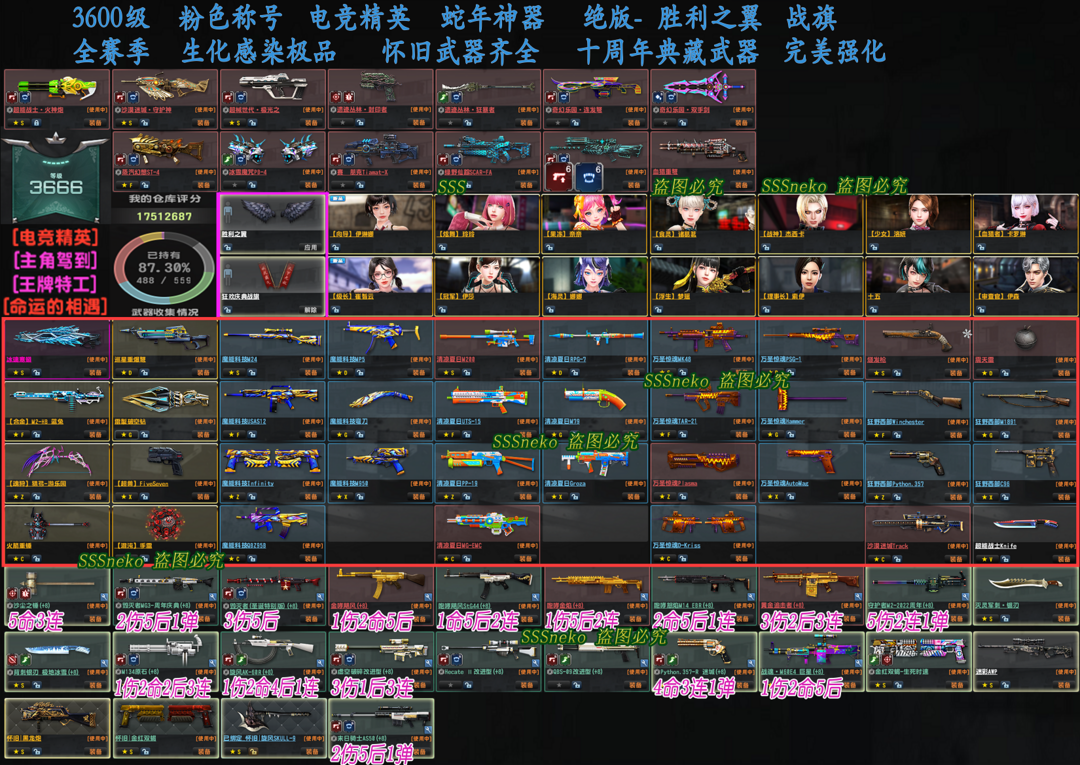The width and height of the screenshot is (1080, 765).
Task: Pick the 震天雷 round grenade image
Action: (1025, 338)
